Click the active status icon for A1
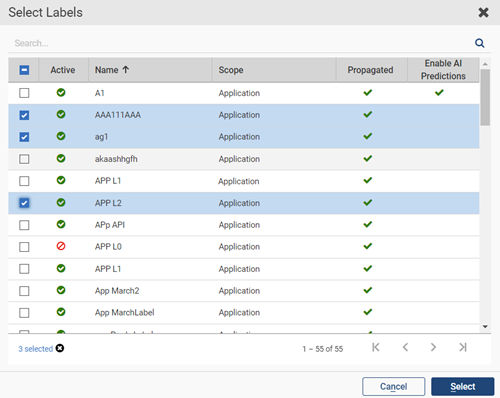The height and width of the screenshot is (398, 500). 61,92
